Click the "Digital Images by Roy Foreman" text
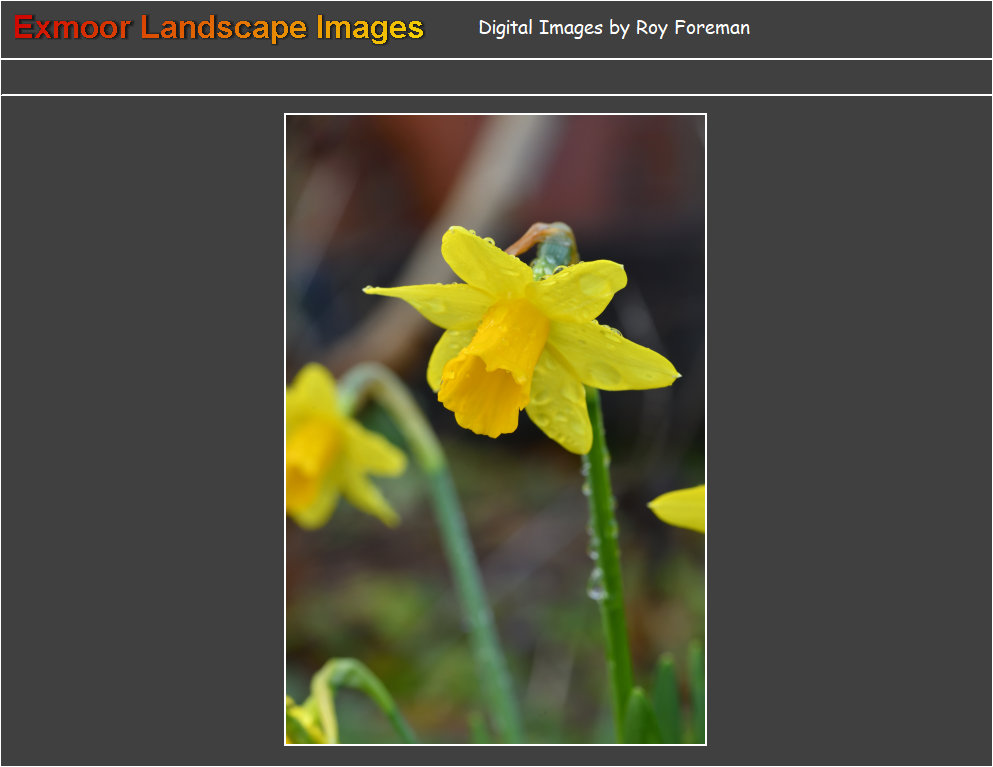Viewport: 993px width, 767px height. tap(613, 28)
